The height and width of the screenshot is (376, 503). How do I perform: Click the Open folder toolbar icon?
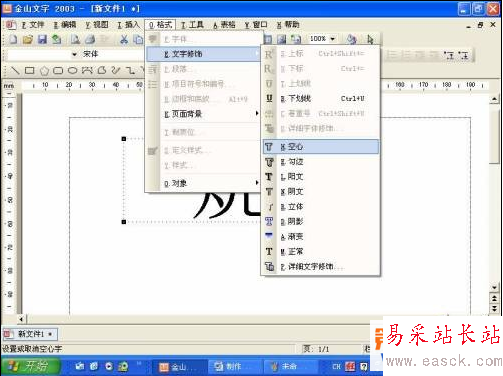click(28, 40)
